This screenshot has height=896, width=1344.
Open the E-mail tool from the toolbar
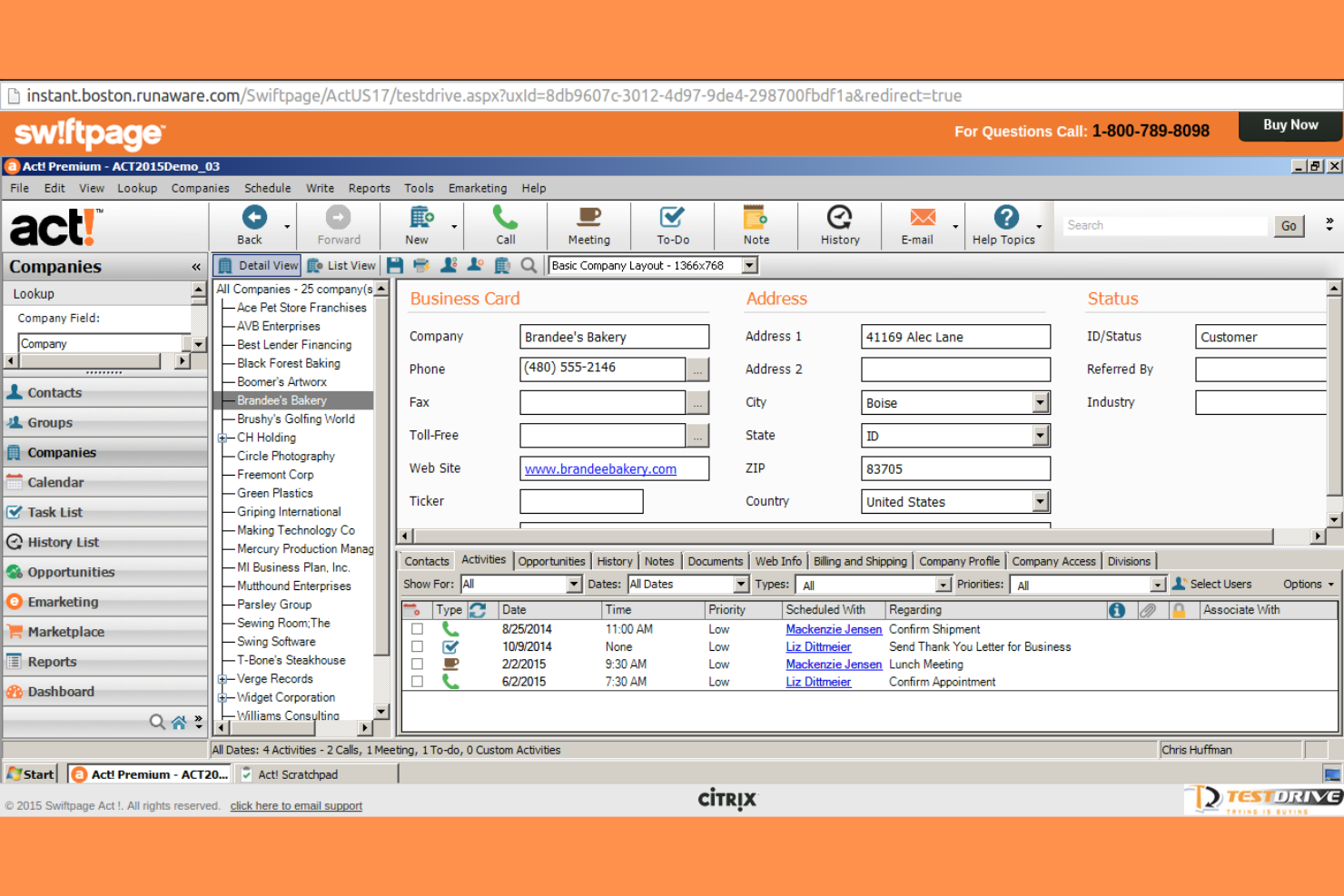(921, 225)
